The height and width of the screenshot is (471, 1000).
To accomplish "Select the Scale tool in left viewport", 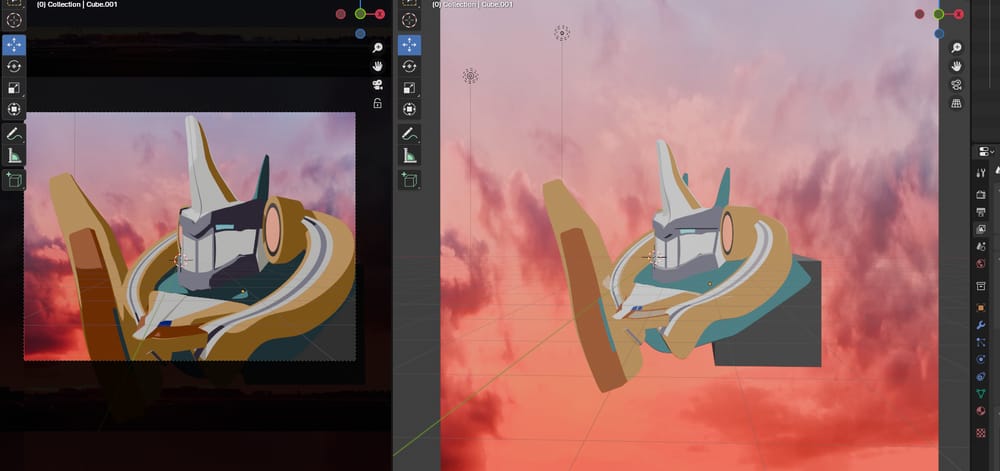I will point(14,88).
